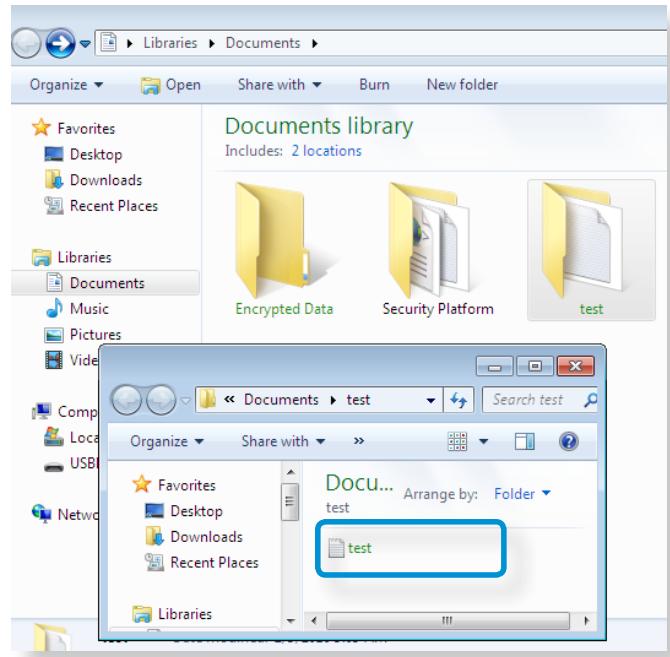
Task: Expand arrow between Libraries and Documents breadcrumb
Action: 212,44
